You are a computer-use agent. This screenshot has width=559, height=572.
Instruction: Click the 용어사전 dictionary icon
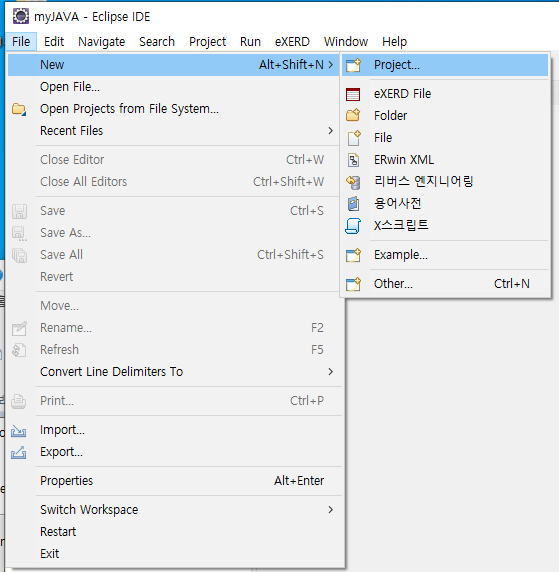pyautogui.click(x=353, y=204)
